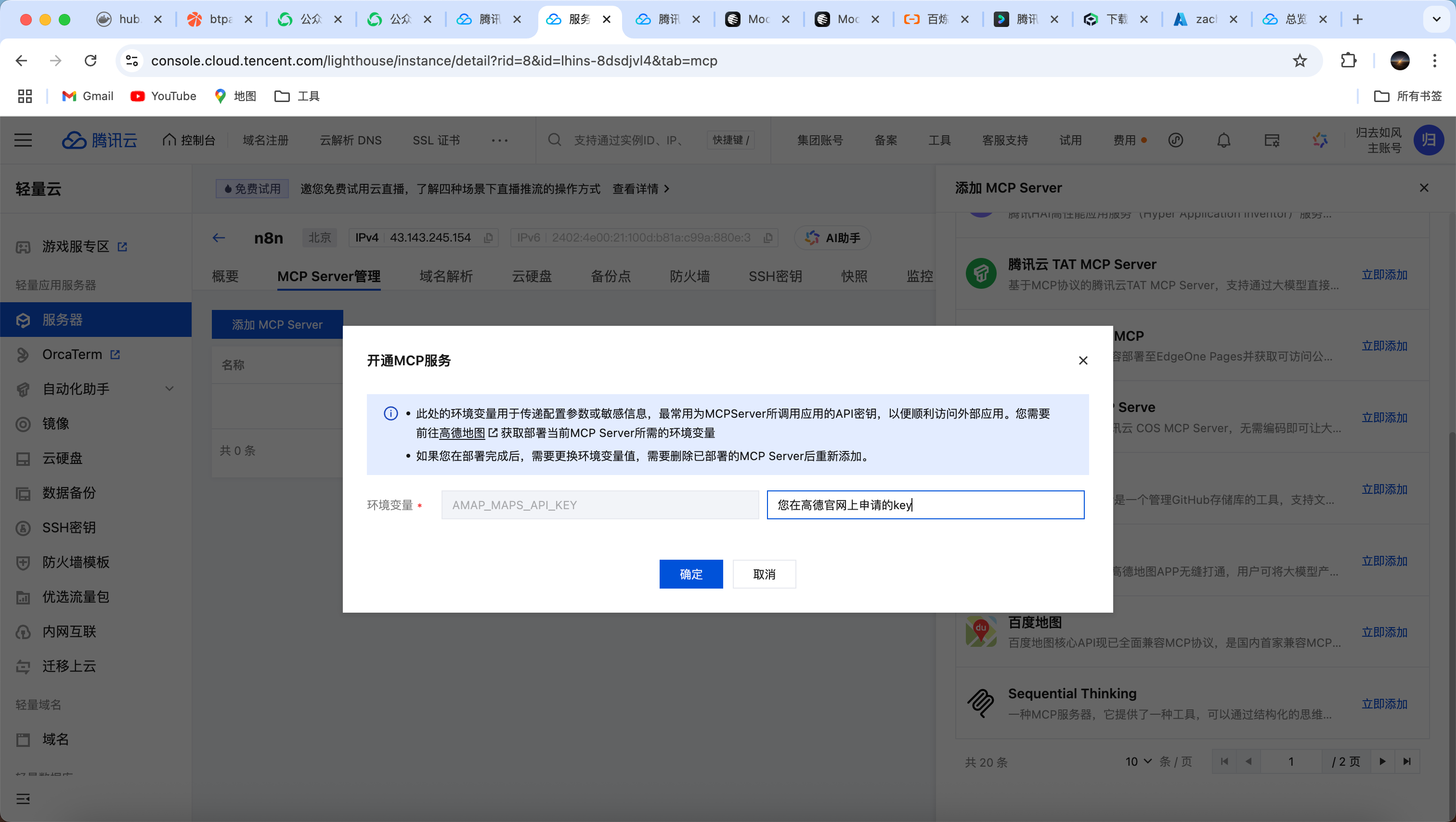Viewport: 1456px width, 822px height.
Task: Open the 所有书签 bookmarks folder
Action: click(x=1407, y=96)
